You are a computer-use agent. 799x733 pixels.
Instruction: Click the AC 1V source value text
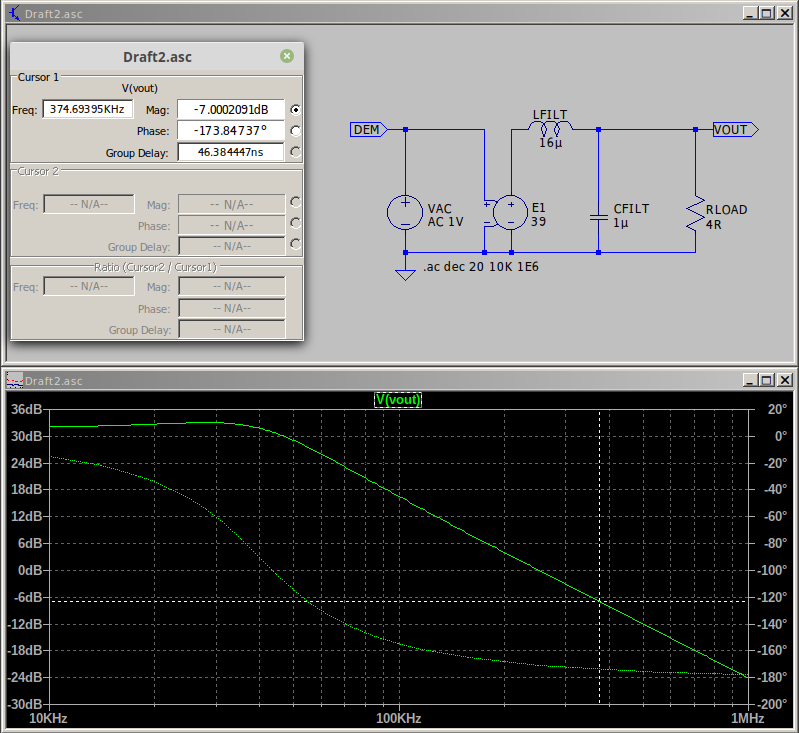click(x=445, y=222)
